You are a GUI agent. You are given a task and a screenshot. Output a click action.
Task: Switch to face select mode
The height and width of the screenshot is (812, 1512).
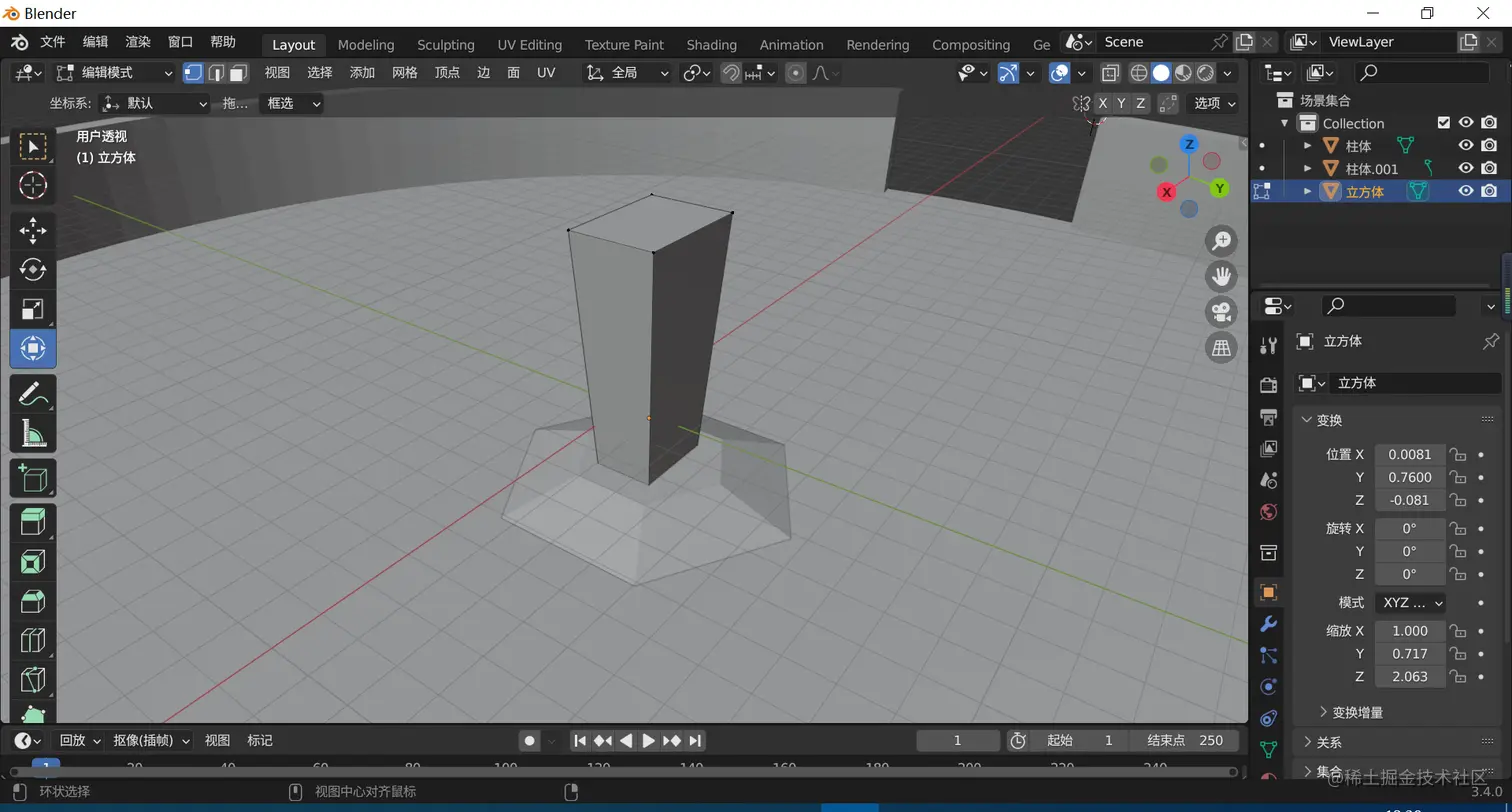point(238,73)
